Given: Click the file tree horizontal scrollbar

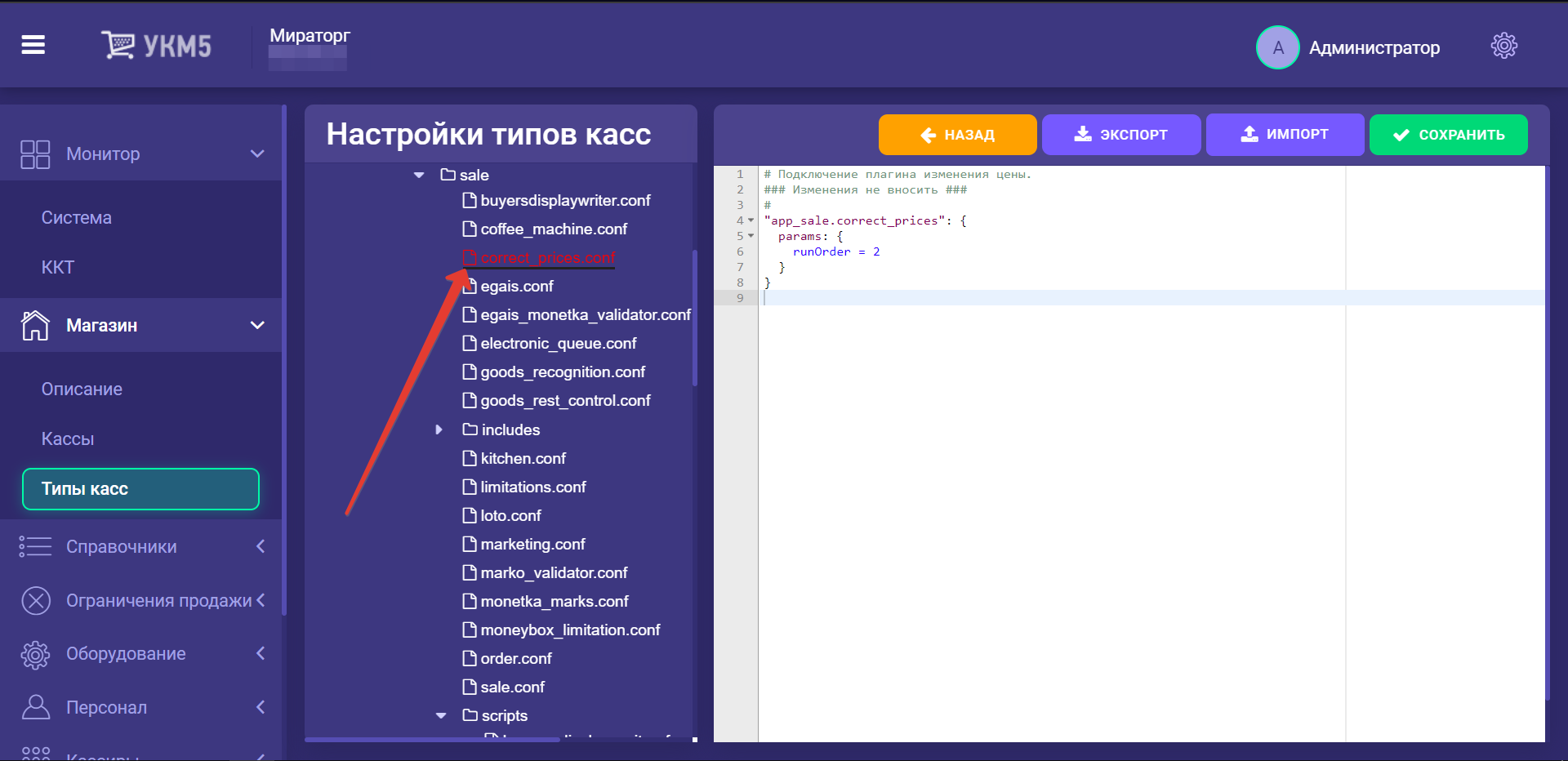Looking at the screenshot, I should pyautogui.click(x=432, y=739).
